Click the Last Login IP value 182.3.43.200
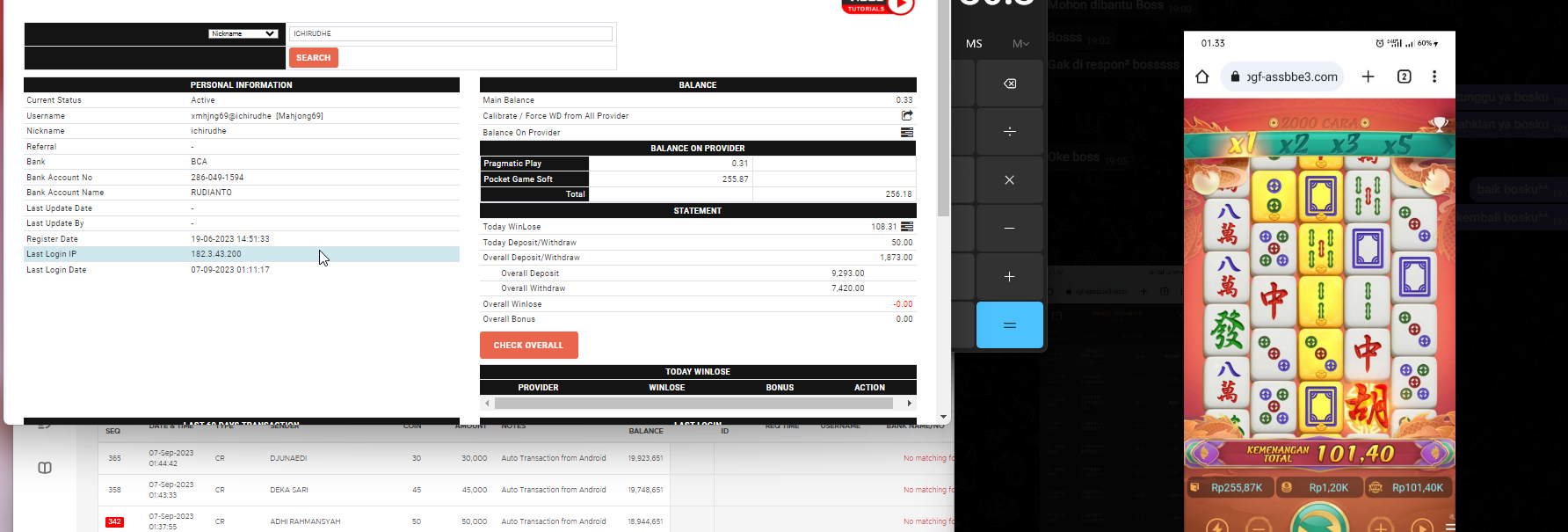The image size is (1568, 532). tap(216, 254)
